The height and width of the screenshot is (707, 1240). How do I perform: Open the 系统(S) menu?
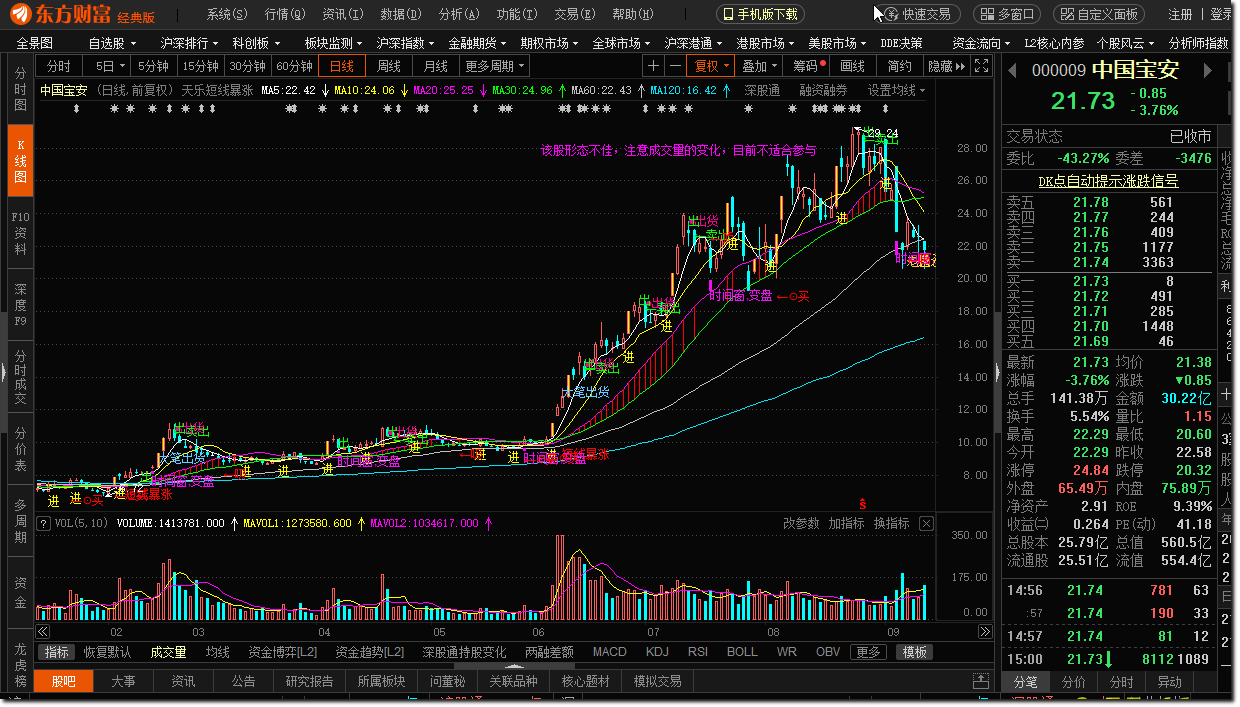[227, 14]
